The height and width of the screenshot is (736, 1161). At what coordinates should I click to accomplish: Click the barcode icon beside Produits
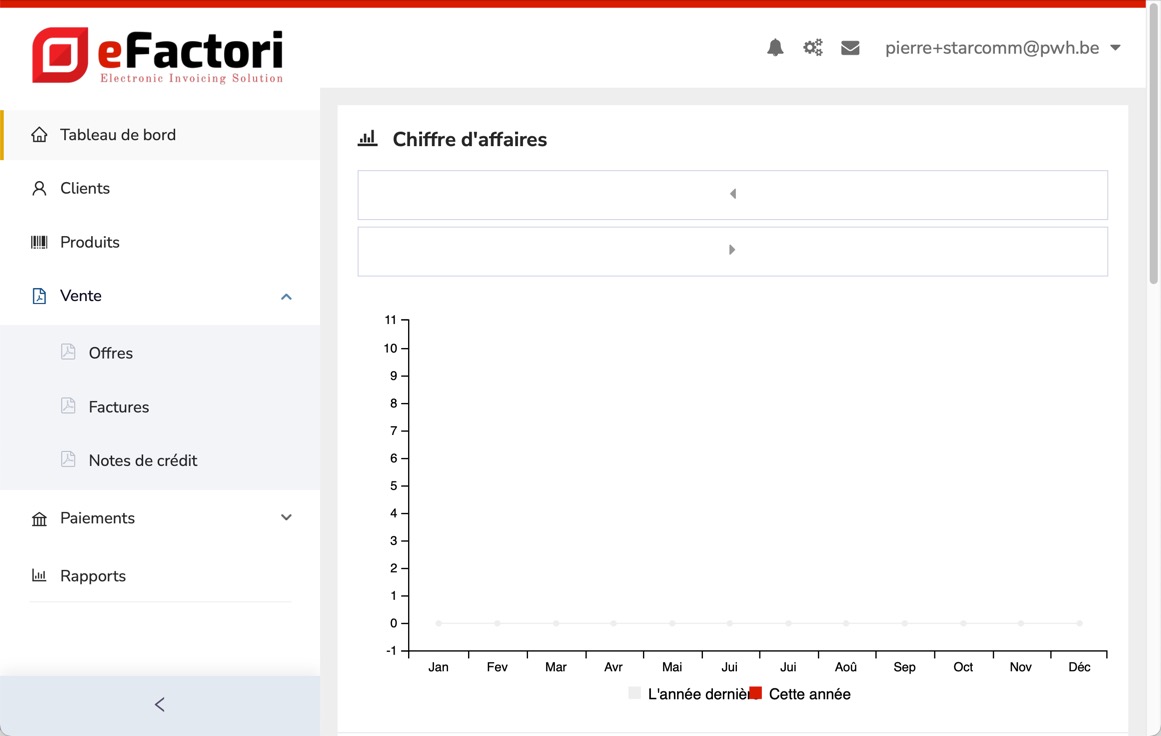[x=39, y=242]
